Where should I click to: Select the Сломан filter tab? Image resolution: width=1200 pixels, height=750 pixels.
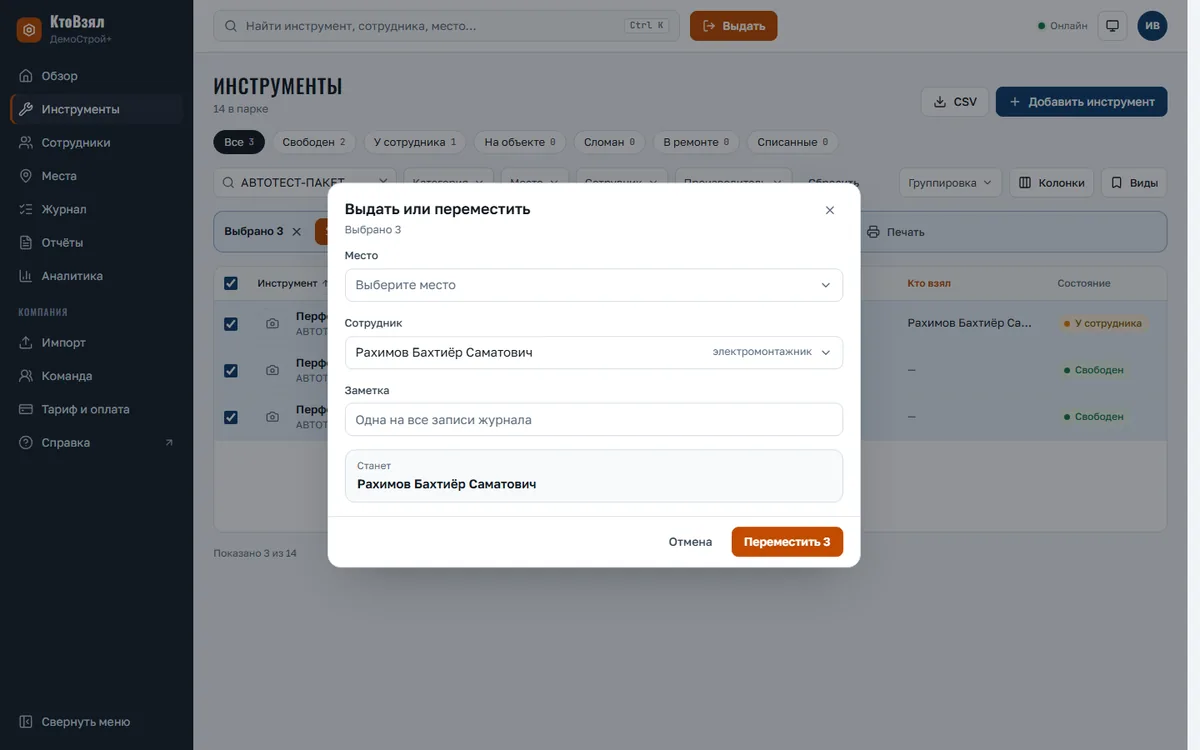pyautogui.click(x=610, y=142)
